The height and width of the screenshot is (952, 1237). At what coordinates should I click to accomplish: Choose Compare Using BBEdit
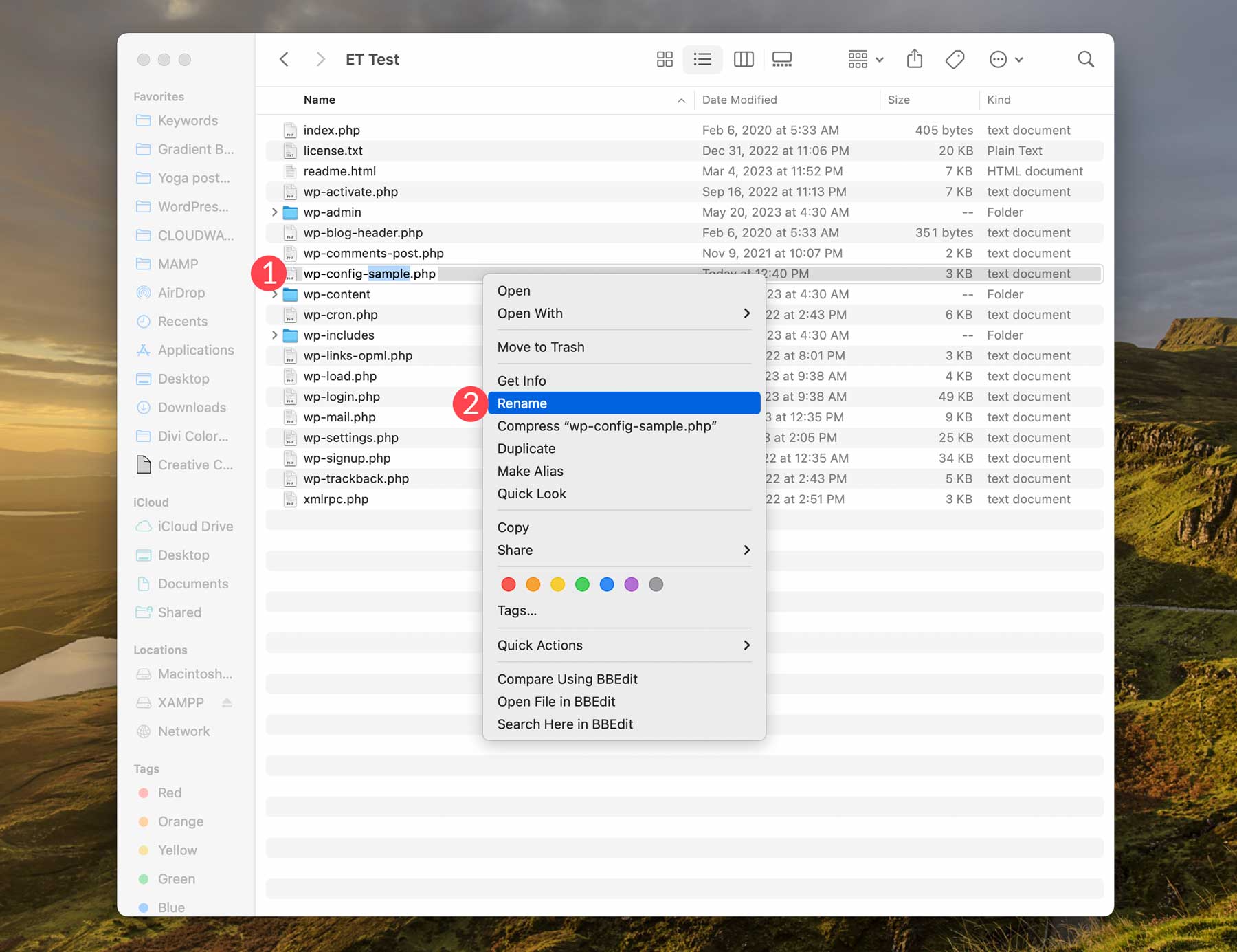567,678
